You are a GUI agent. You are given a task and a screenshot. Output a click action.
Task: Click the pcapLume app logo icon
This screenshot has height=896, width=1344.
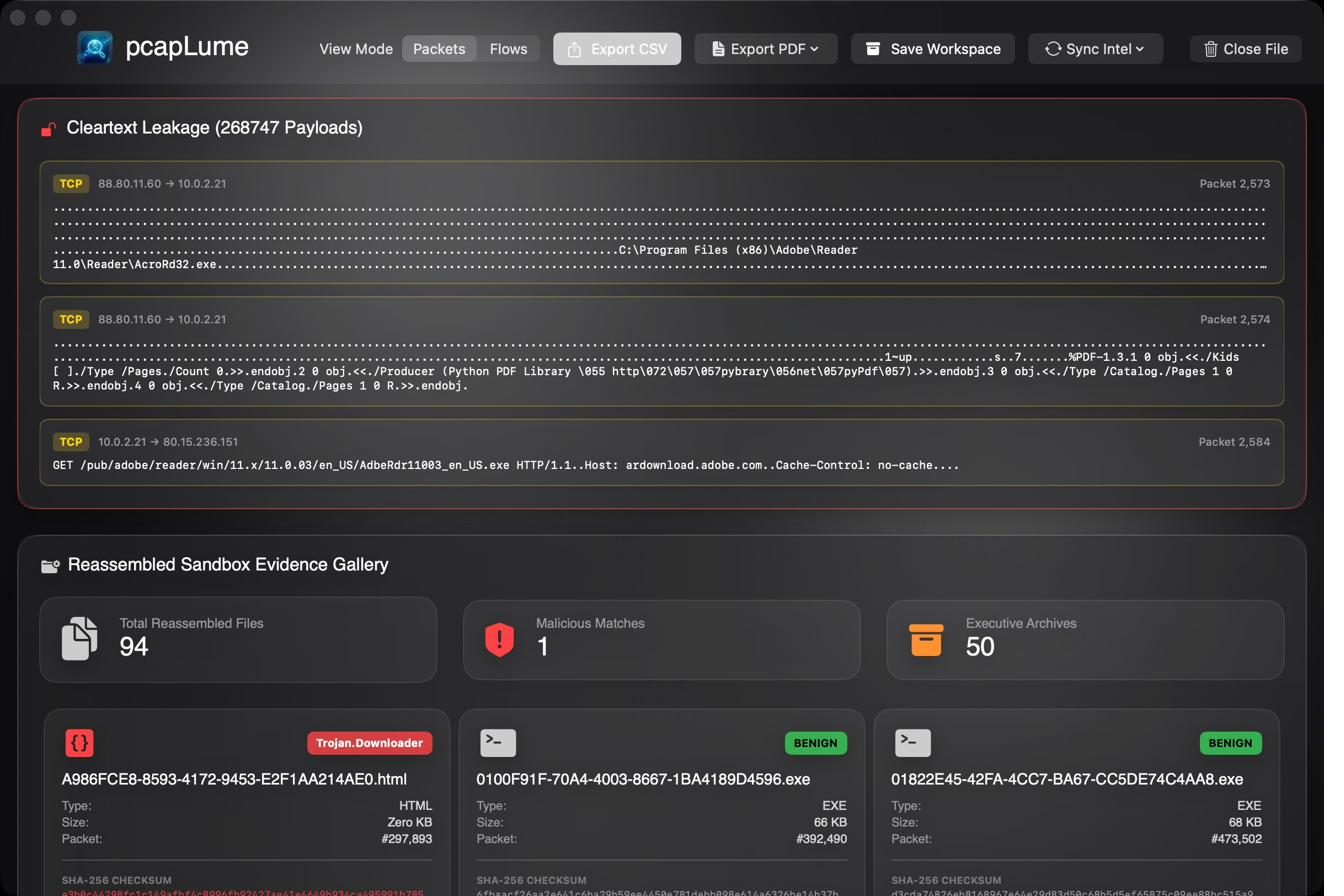coord(95,48)
